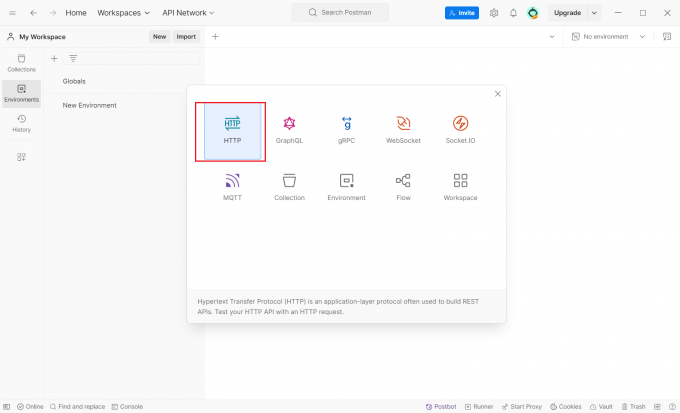This screenshot has width=680, height=413.
Task: Expand the Upgrade dropdown arrow
Action: (594, 13)
